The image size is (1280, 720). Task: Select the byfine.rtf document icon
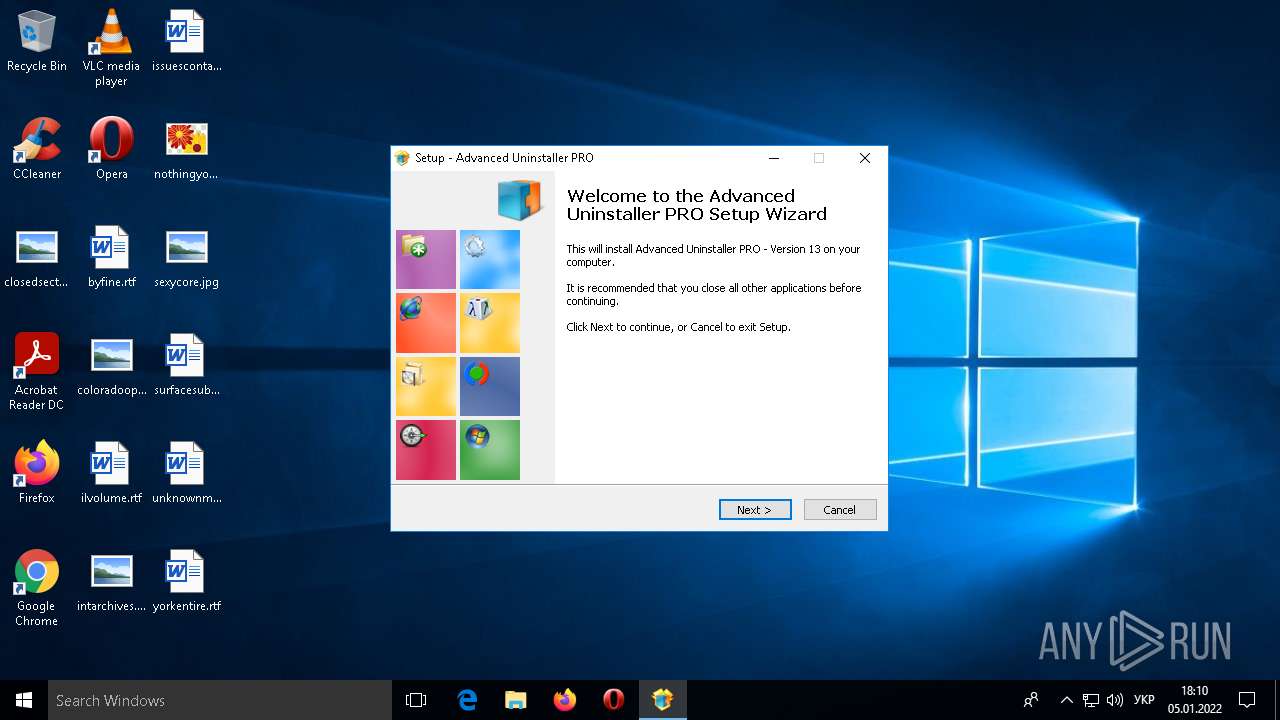(111, 257)
